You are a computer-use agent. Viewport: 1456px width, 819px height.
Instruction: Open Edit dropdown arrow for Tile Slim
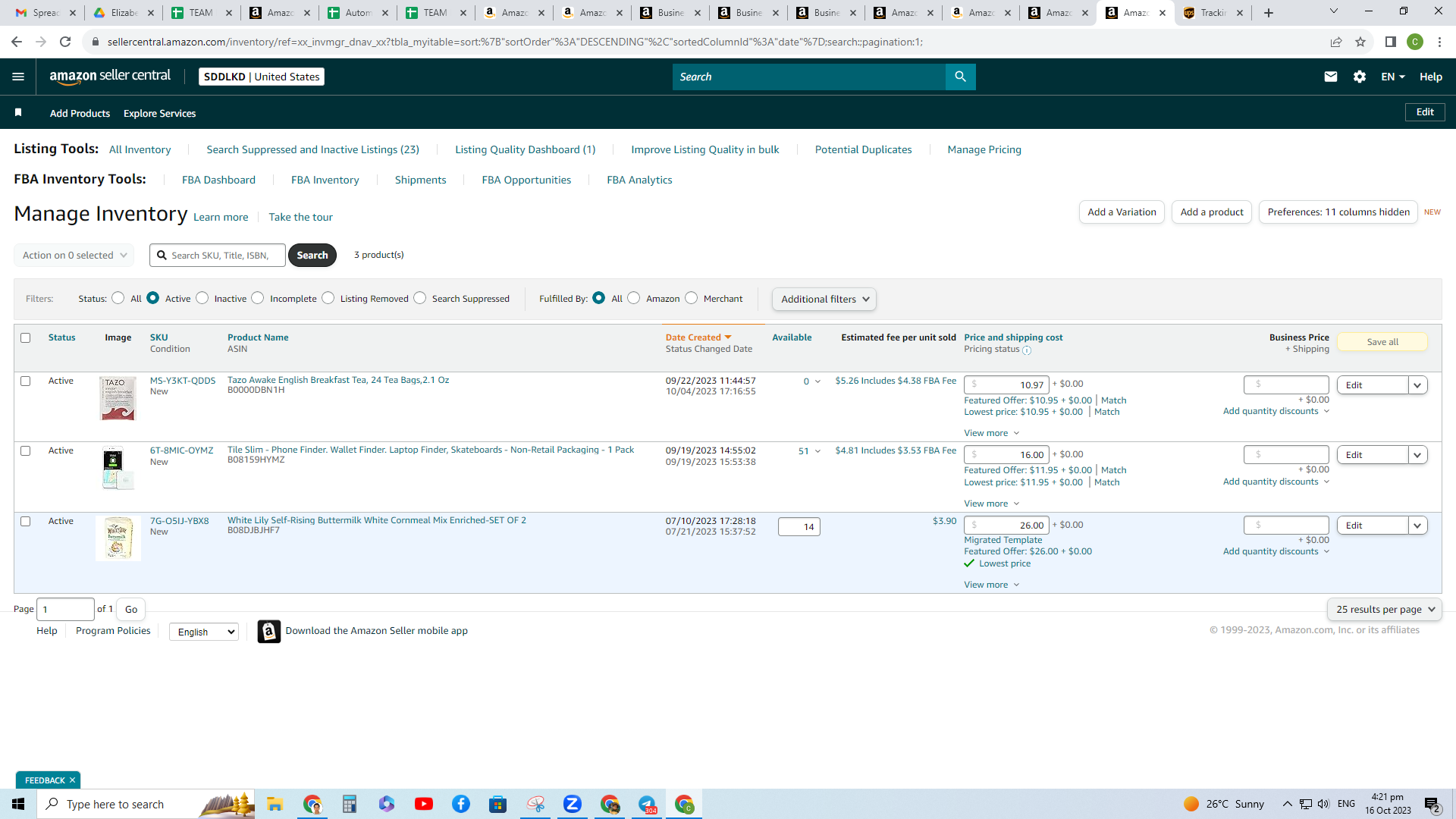click(x=1417, y=455)
